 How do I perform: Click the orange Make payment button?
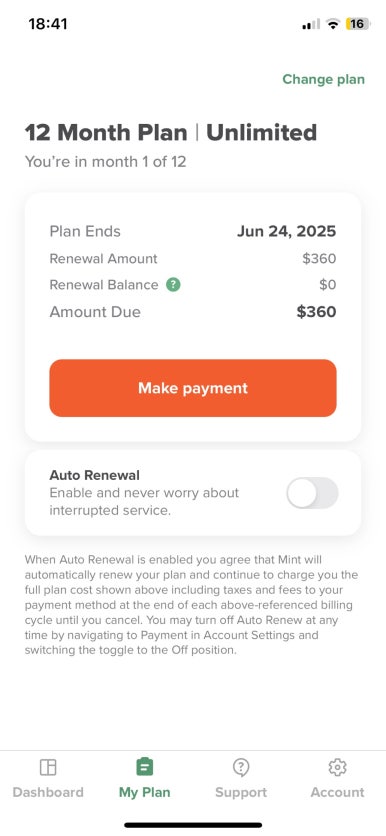(x=193, y=388)
